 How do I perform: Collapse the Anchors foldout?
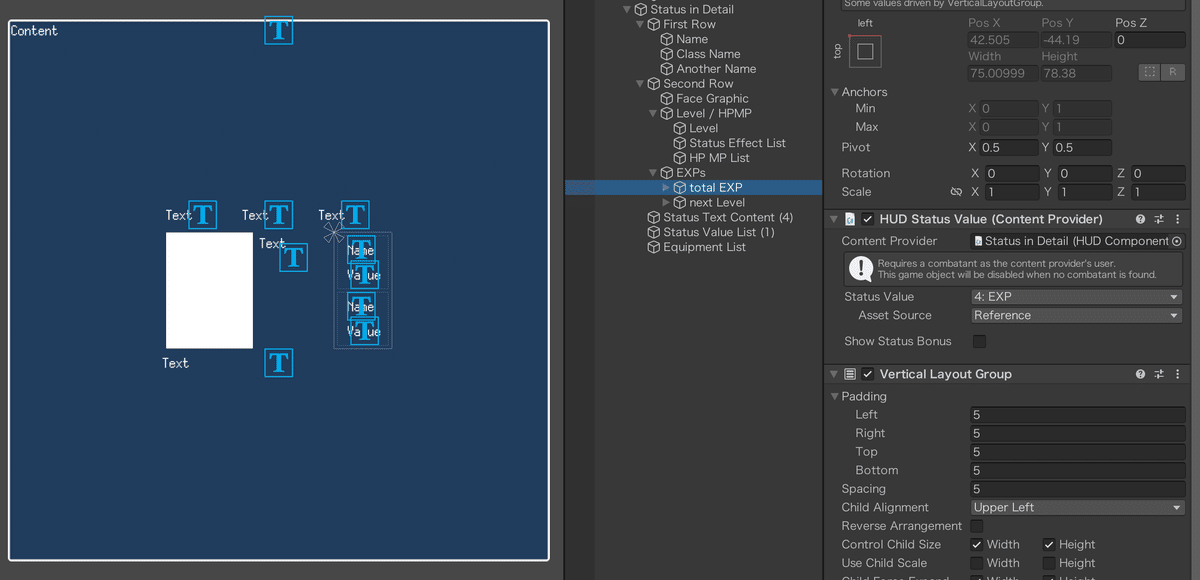[835, 92]
